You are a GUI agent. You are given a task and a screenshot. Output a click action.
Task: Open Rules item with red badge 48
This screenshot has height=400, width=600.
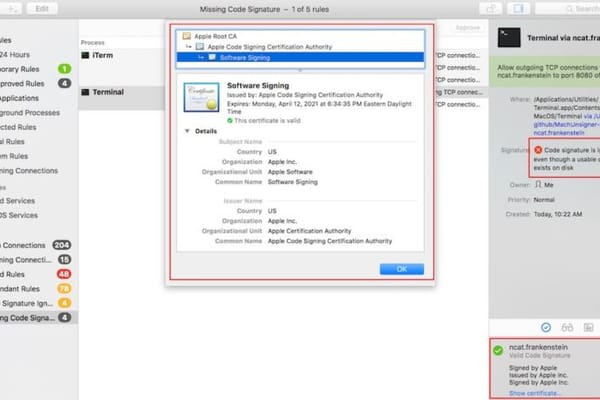[36, 274]
